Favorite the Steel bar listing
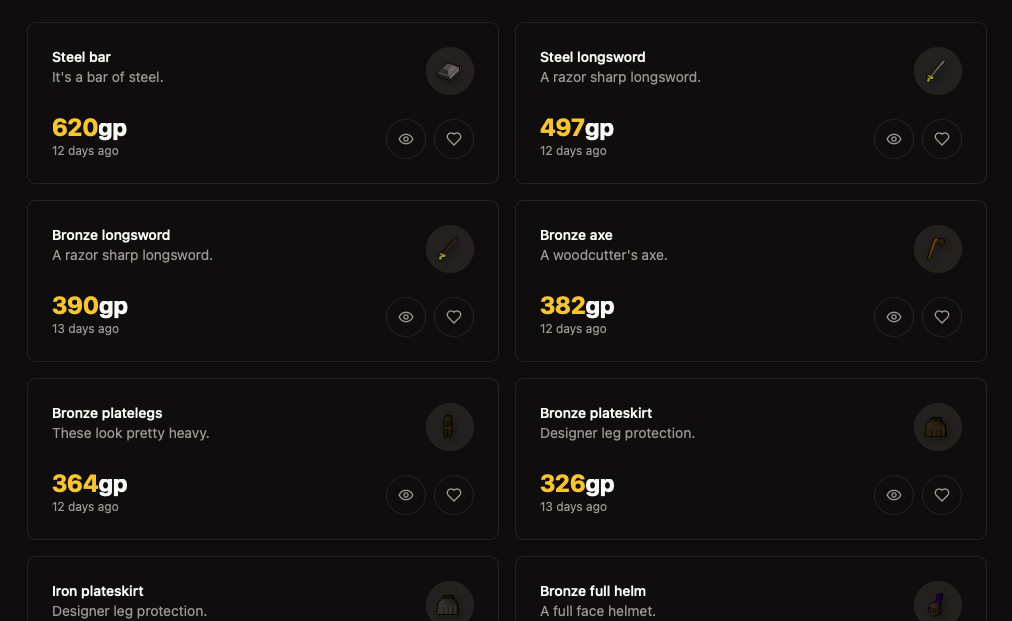Screen dimensions: 1012x621 [454, 139]
